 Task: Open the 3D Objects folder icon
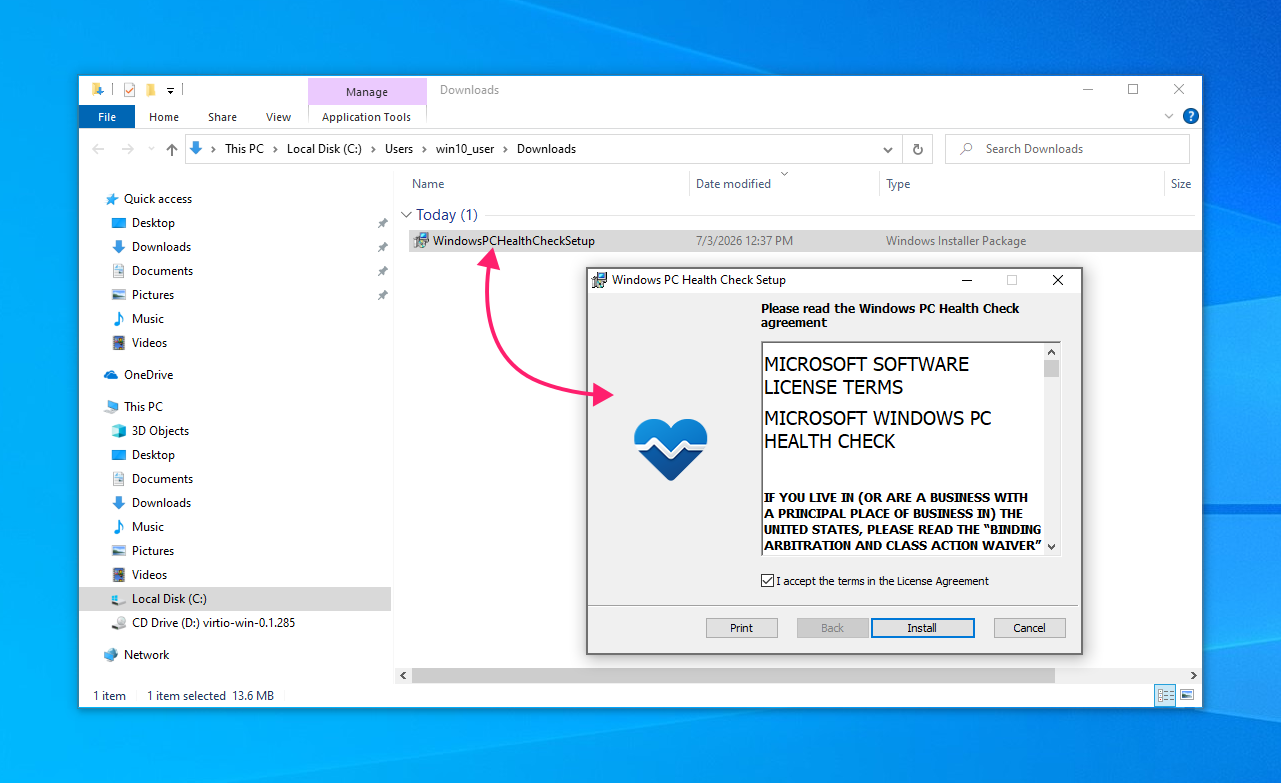tap(119, 431)
